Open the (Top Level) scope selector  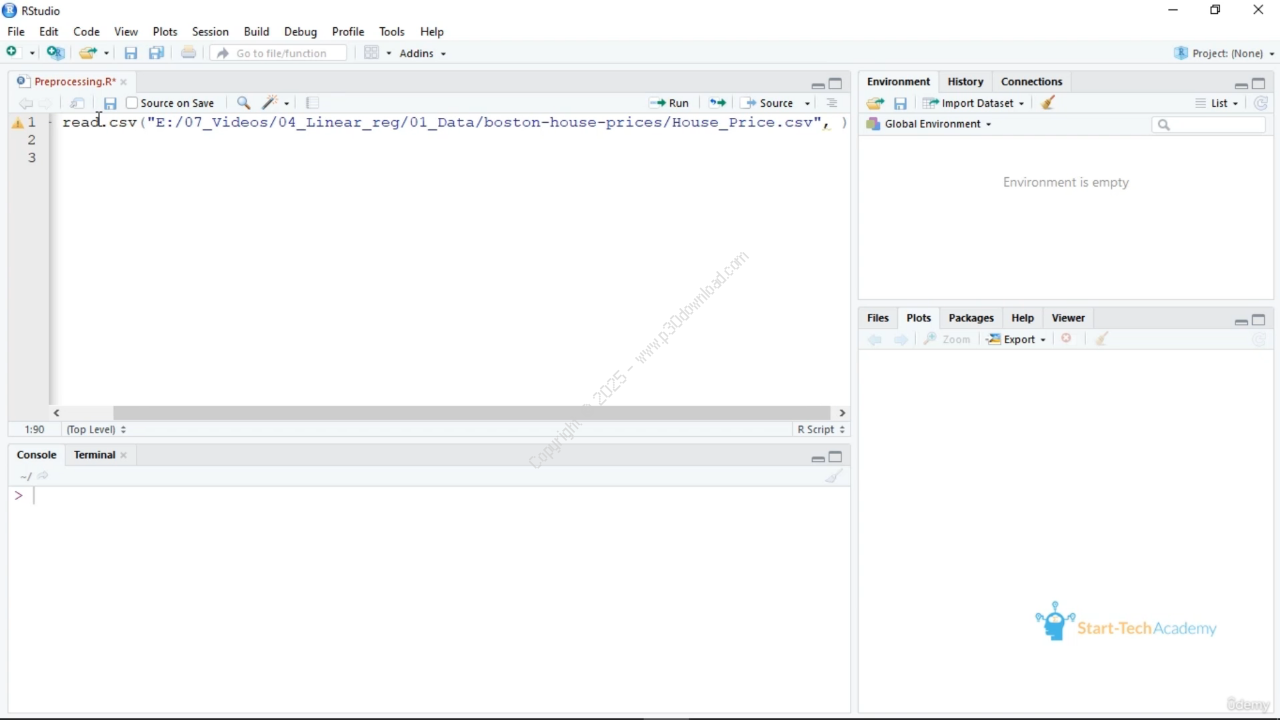(x=96, y=429)
